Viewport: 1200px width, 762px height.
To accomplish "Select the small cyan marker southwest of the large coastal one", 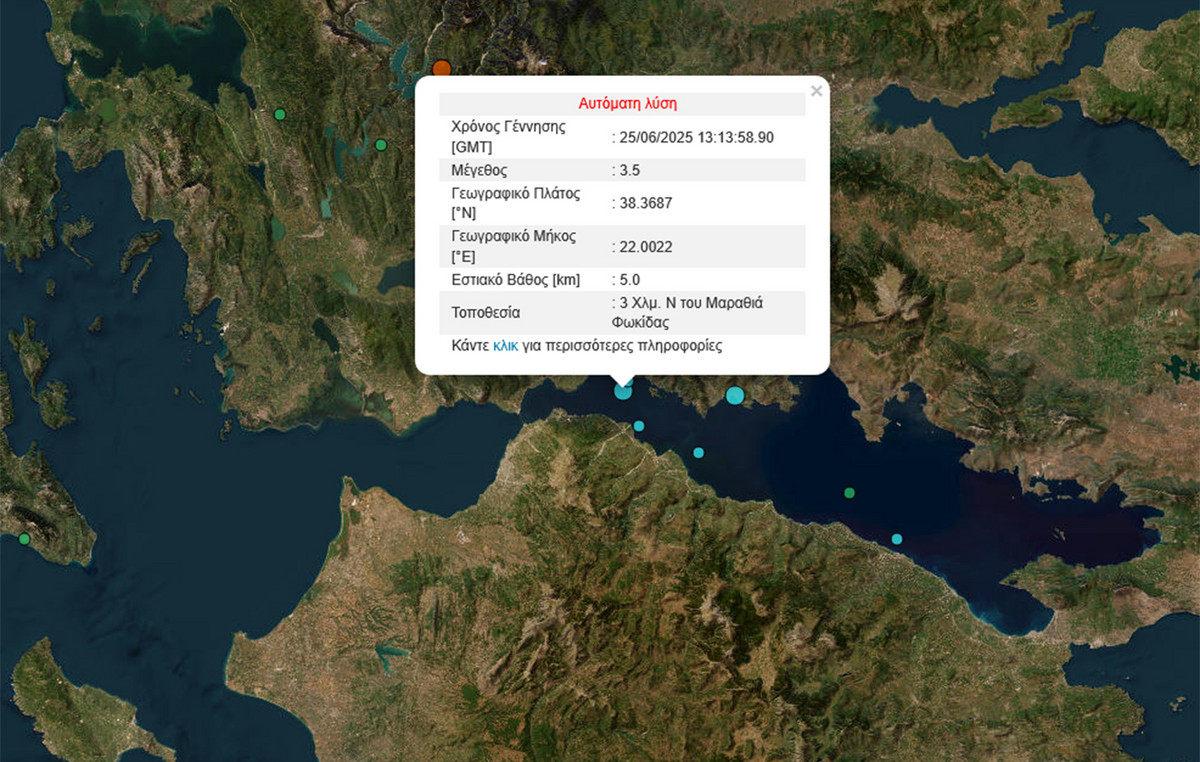I will [x=698, y=452].
